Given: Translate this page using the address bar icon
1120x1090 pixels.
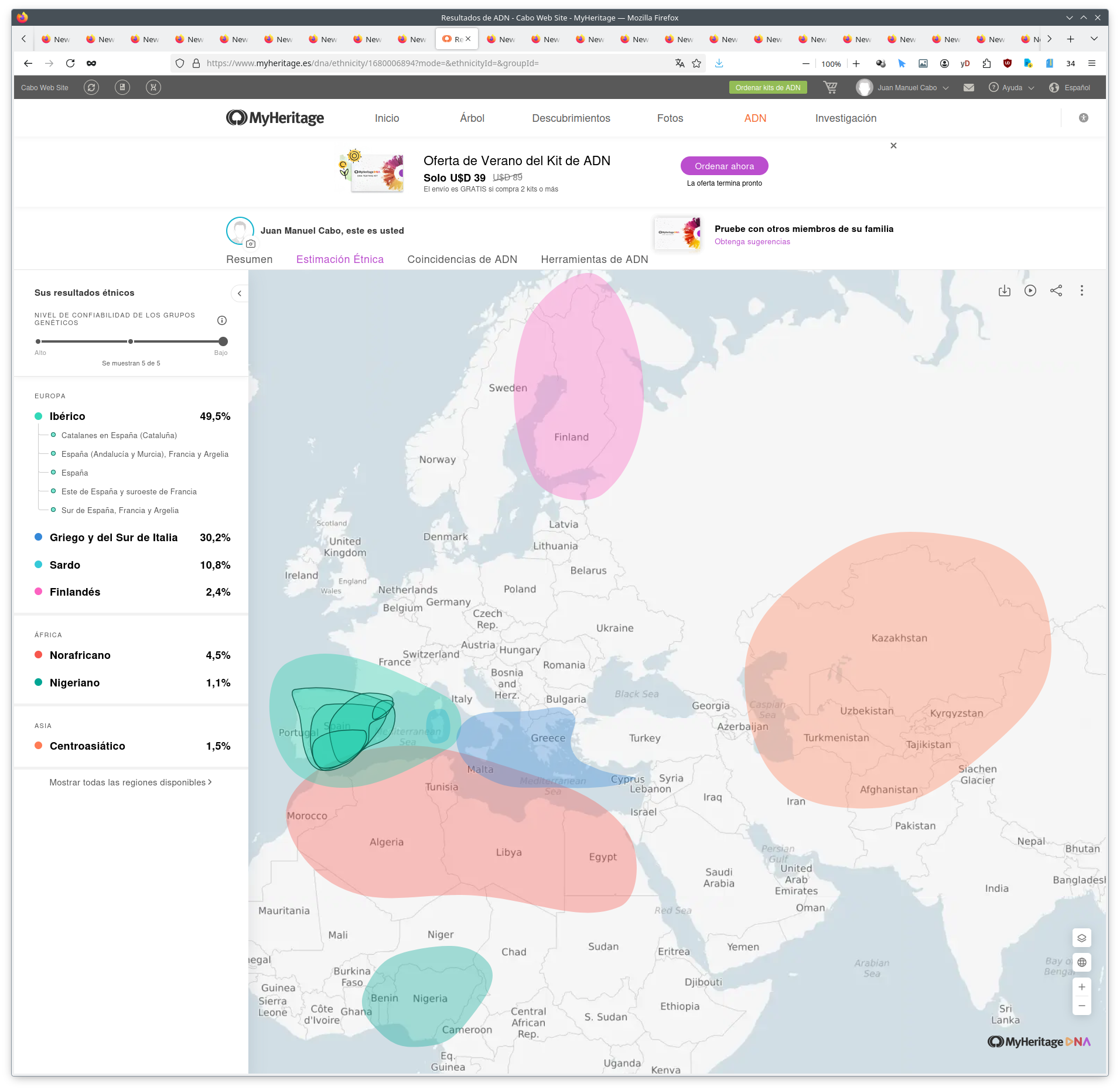Looking at the screenshot, I should click(x=679, y=63).
